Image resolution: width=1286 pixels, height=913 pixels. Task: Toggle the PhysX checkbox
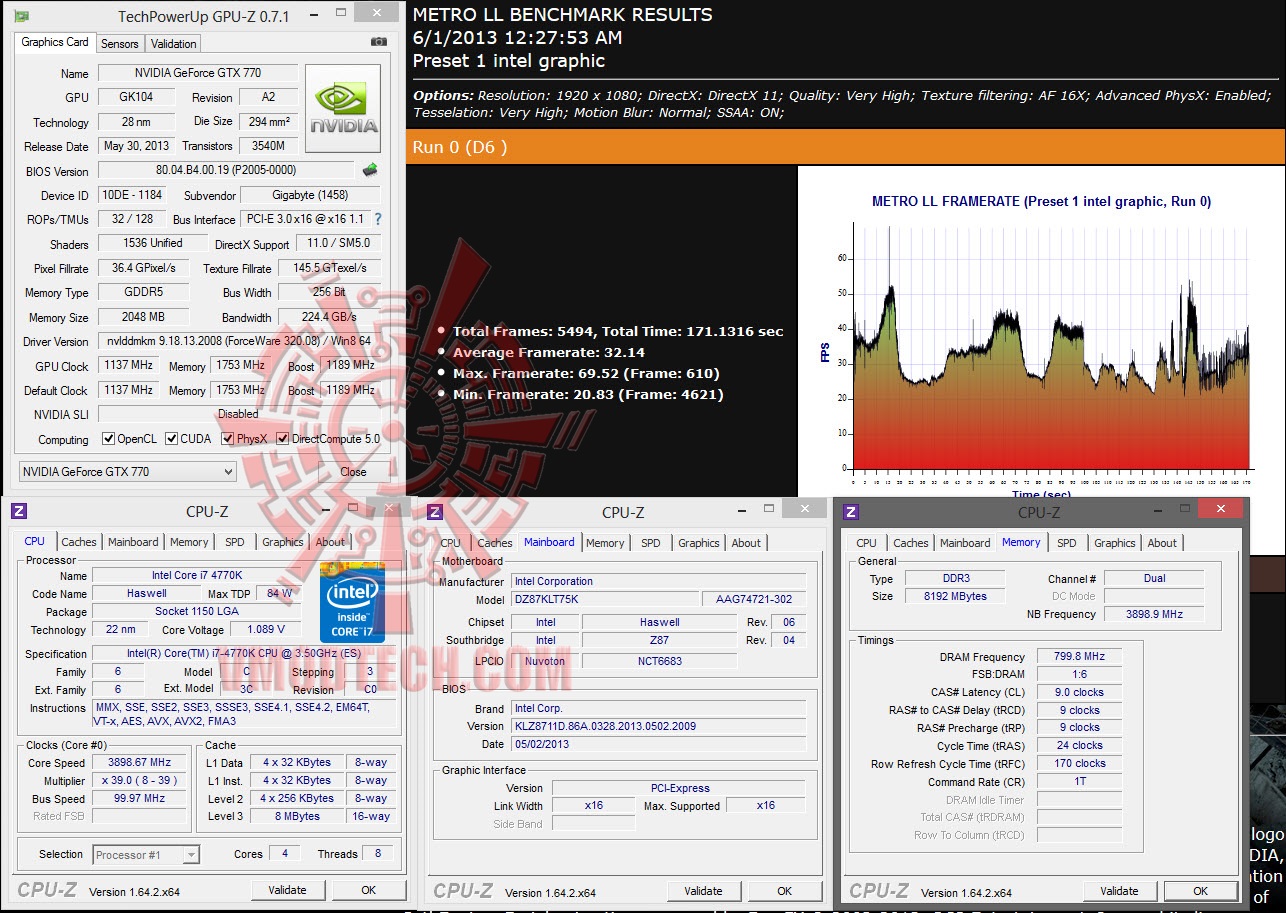point(228,439)
